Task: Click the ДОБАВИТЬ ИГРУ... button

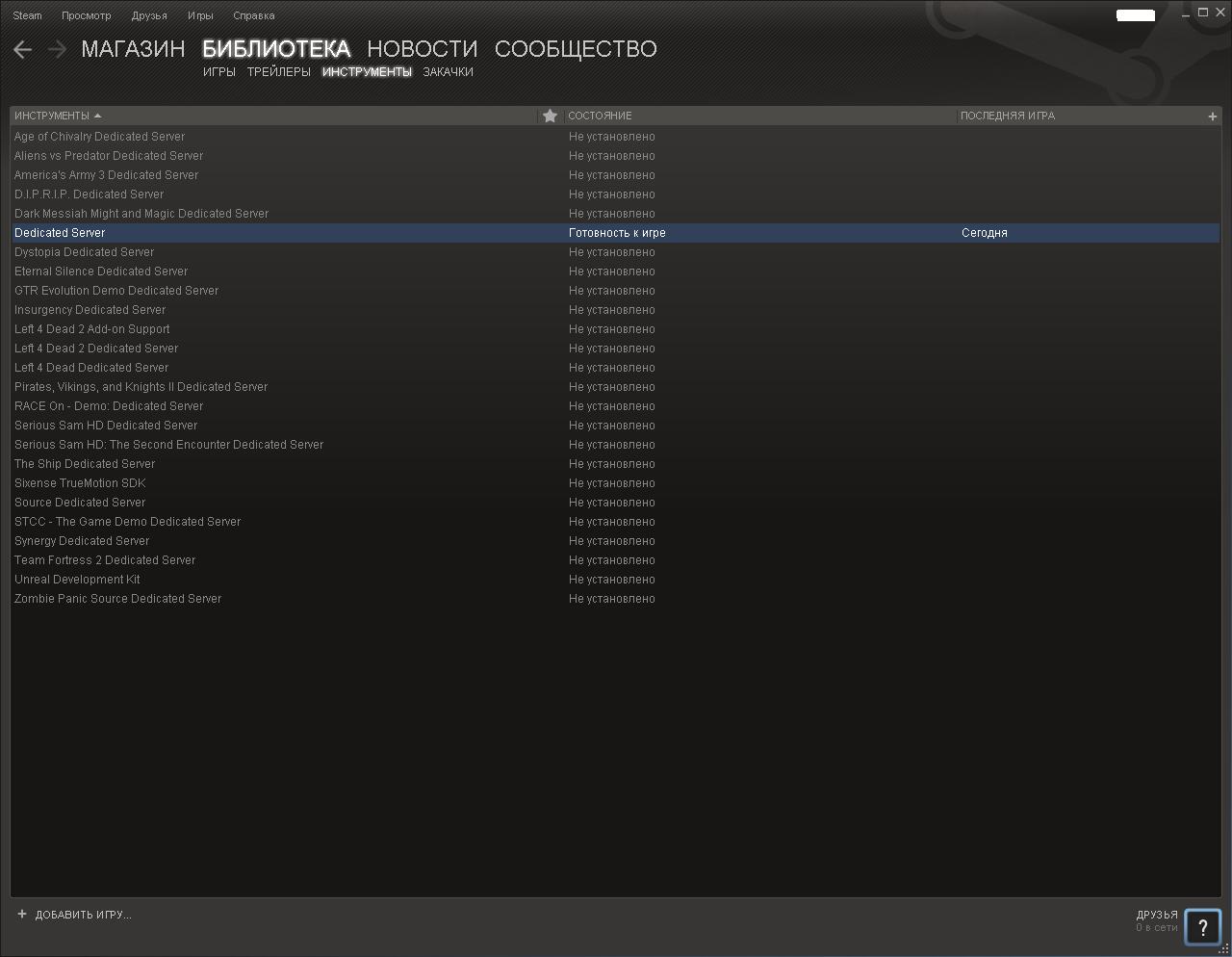Action: [x=84, y=915]
